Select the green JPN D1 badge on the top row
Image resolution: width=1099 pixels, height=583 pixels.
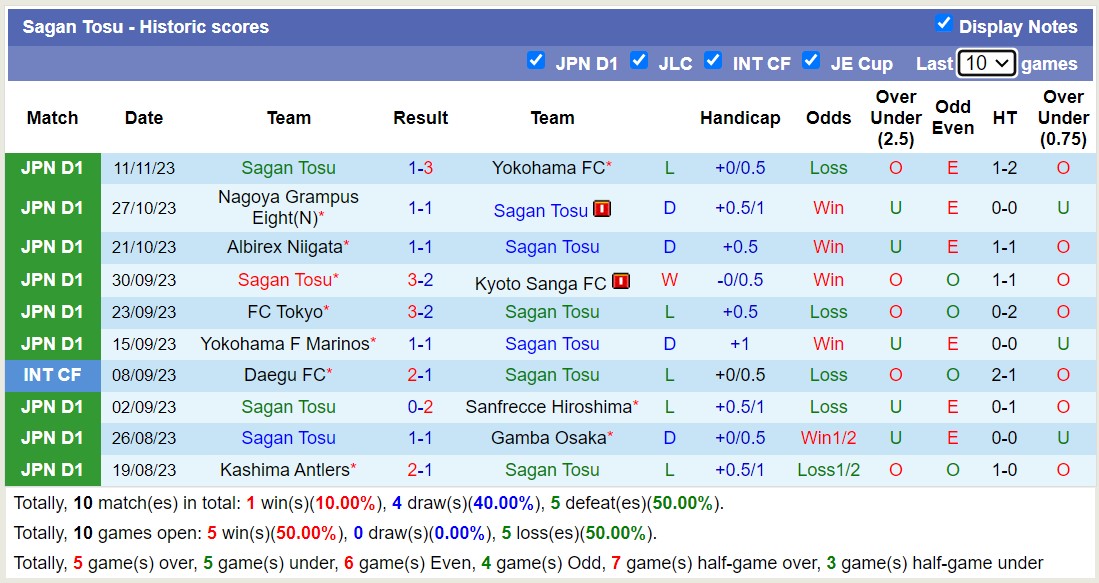[52, 167]
